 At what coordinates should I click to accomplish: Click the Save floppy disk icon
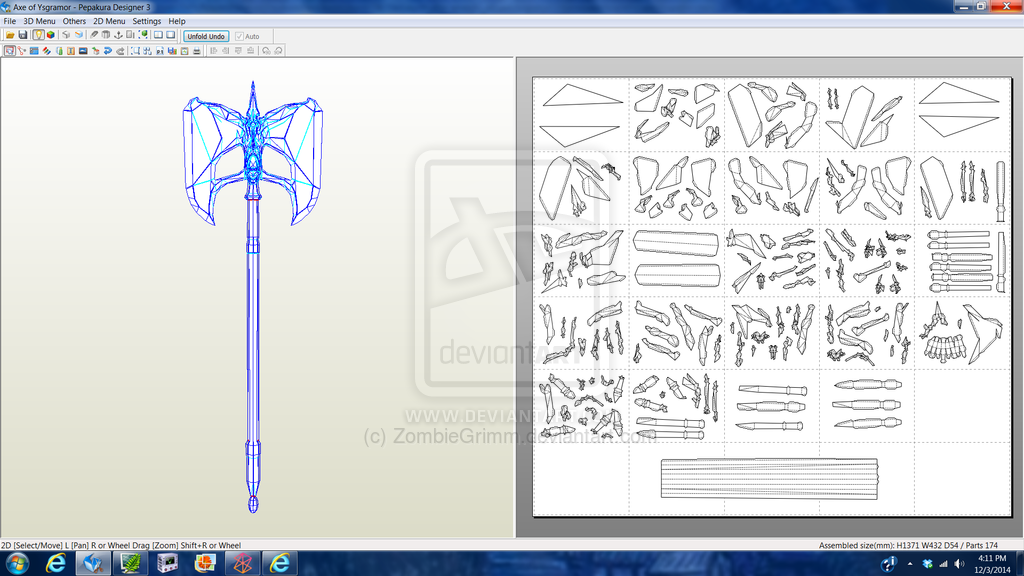[23, 35]
